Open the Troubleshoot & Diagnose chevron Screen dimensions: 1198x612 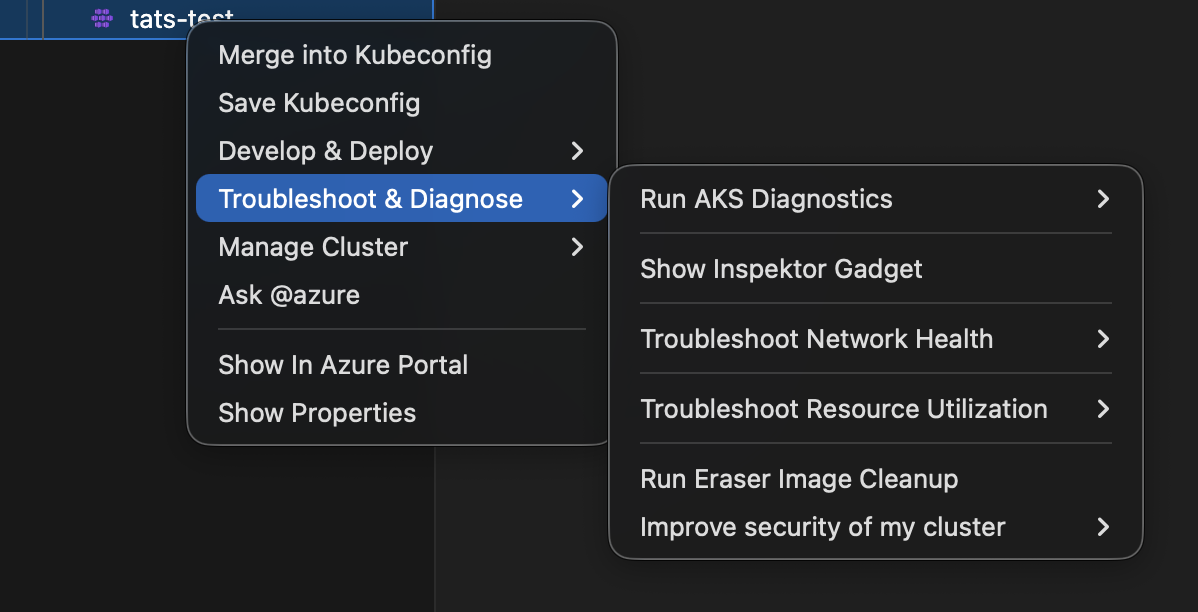(x=578, y=198)
